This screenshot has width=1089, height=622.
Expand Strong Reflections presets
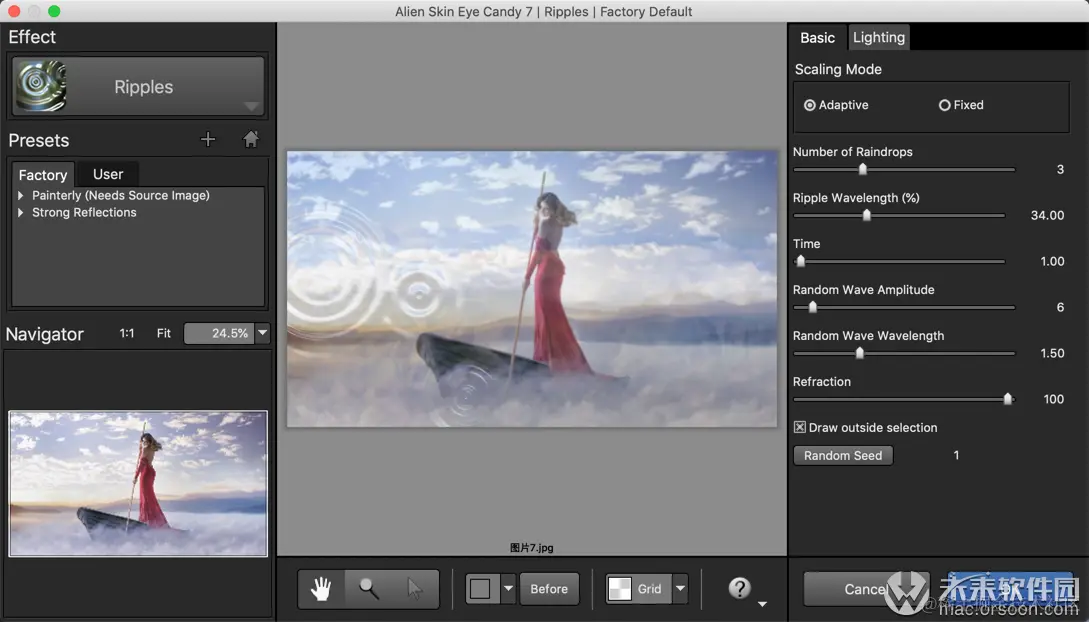21,212
